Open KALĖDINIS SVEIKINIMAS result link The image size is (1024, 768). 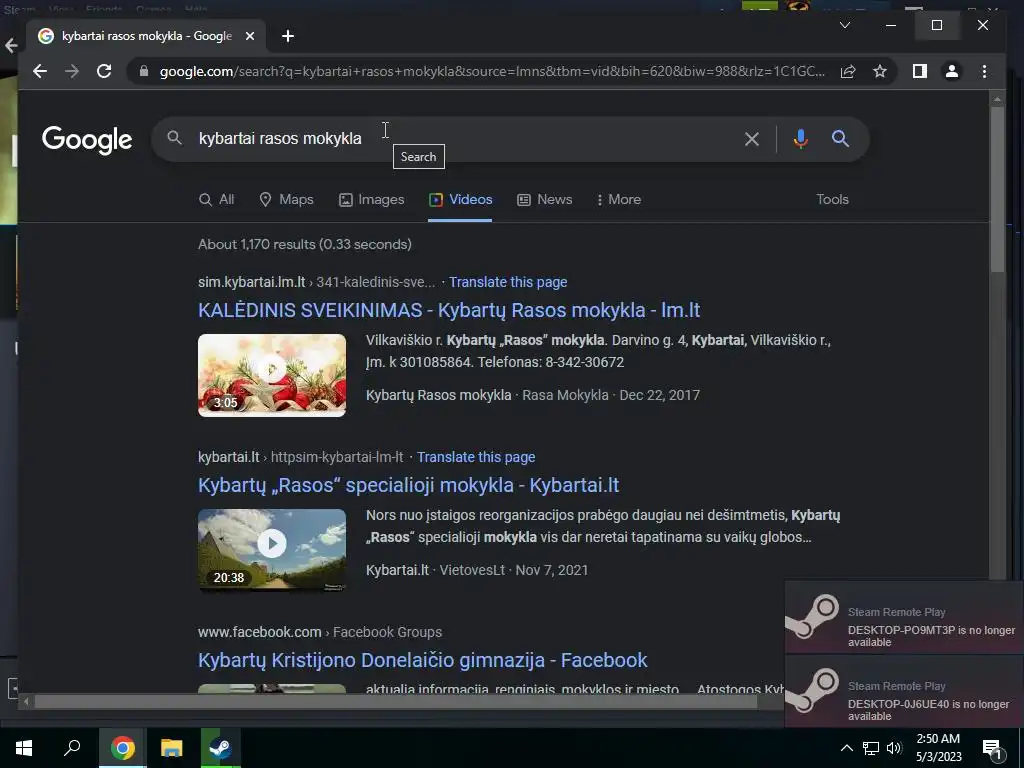point(449,310)
